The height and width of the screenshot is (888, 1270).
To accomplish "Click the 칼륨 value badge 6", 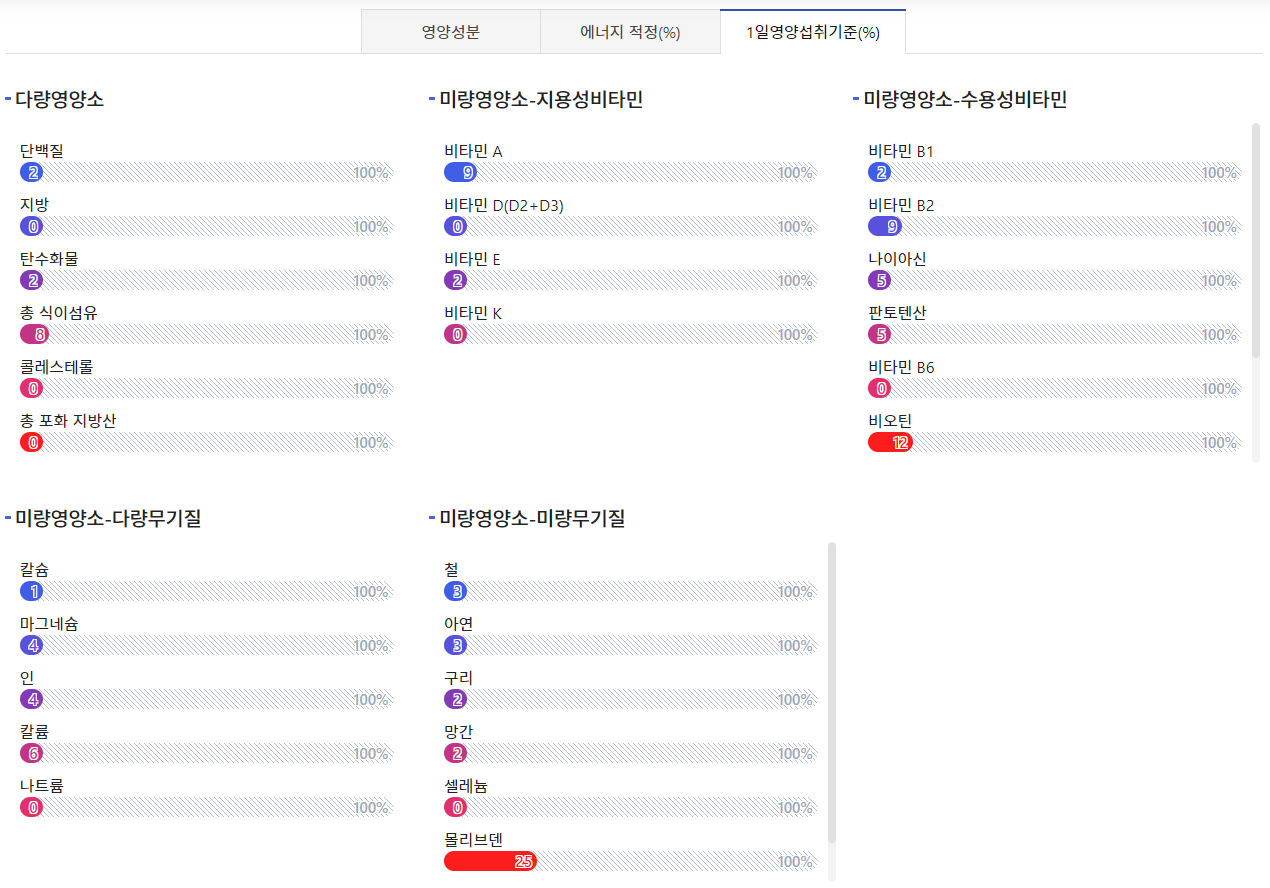I will (34, 754).
